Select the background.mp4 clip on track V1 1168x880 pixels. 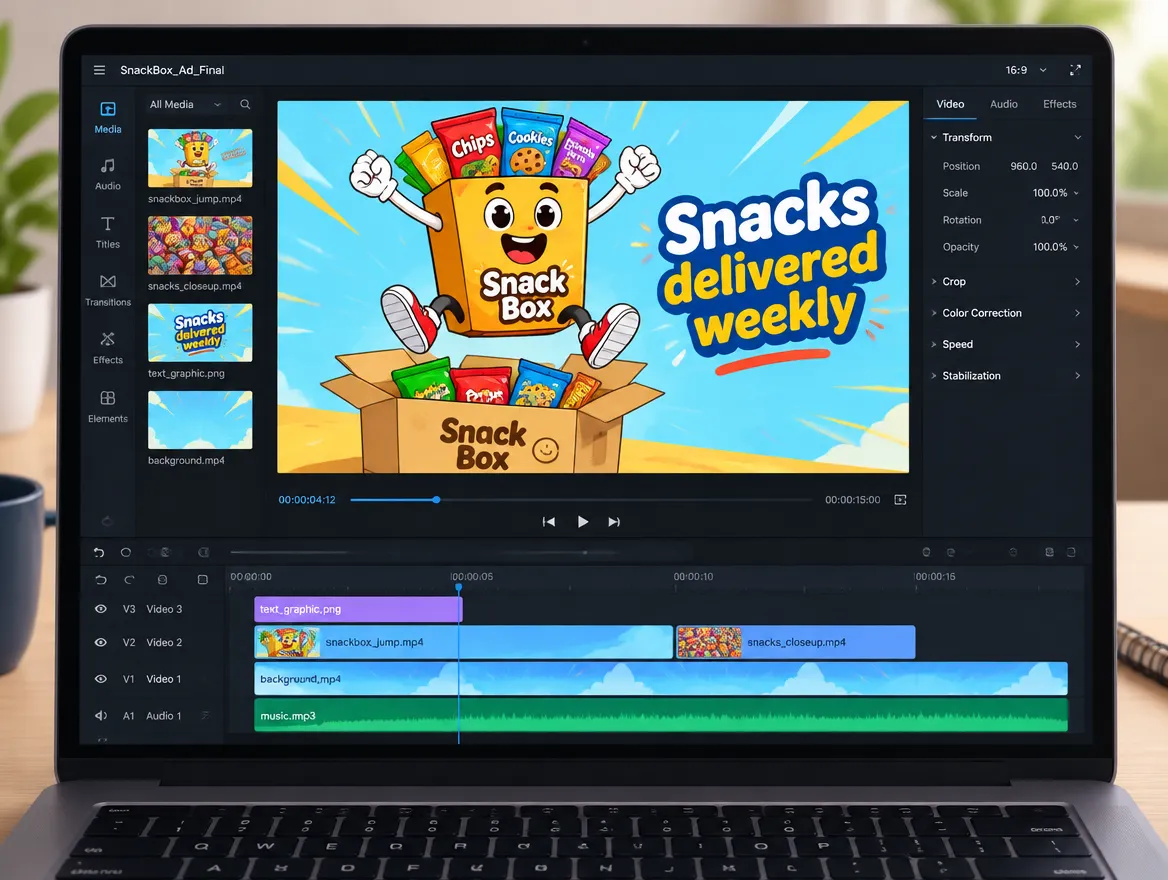click(661, 679)
